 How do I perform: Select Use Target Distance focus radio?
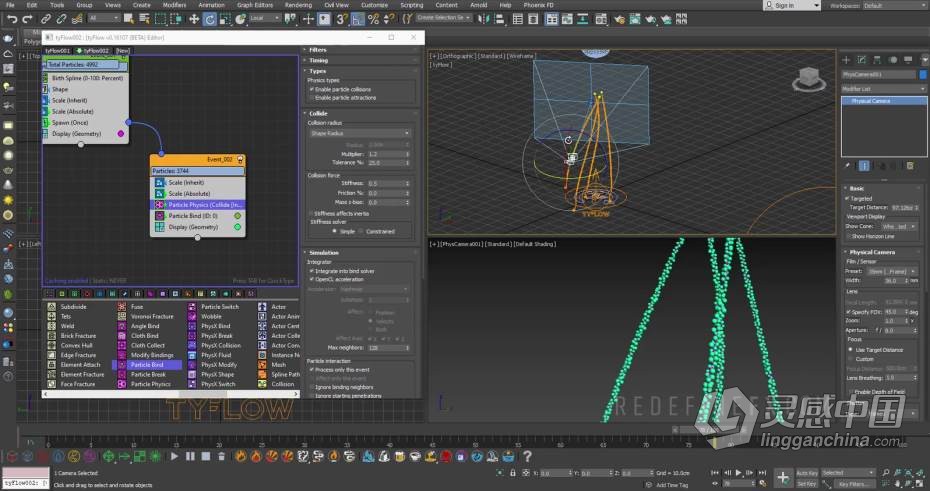(851, 350)
